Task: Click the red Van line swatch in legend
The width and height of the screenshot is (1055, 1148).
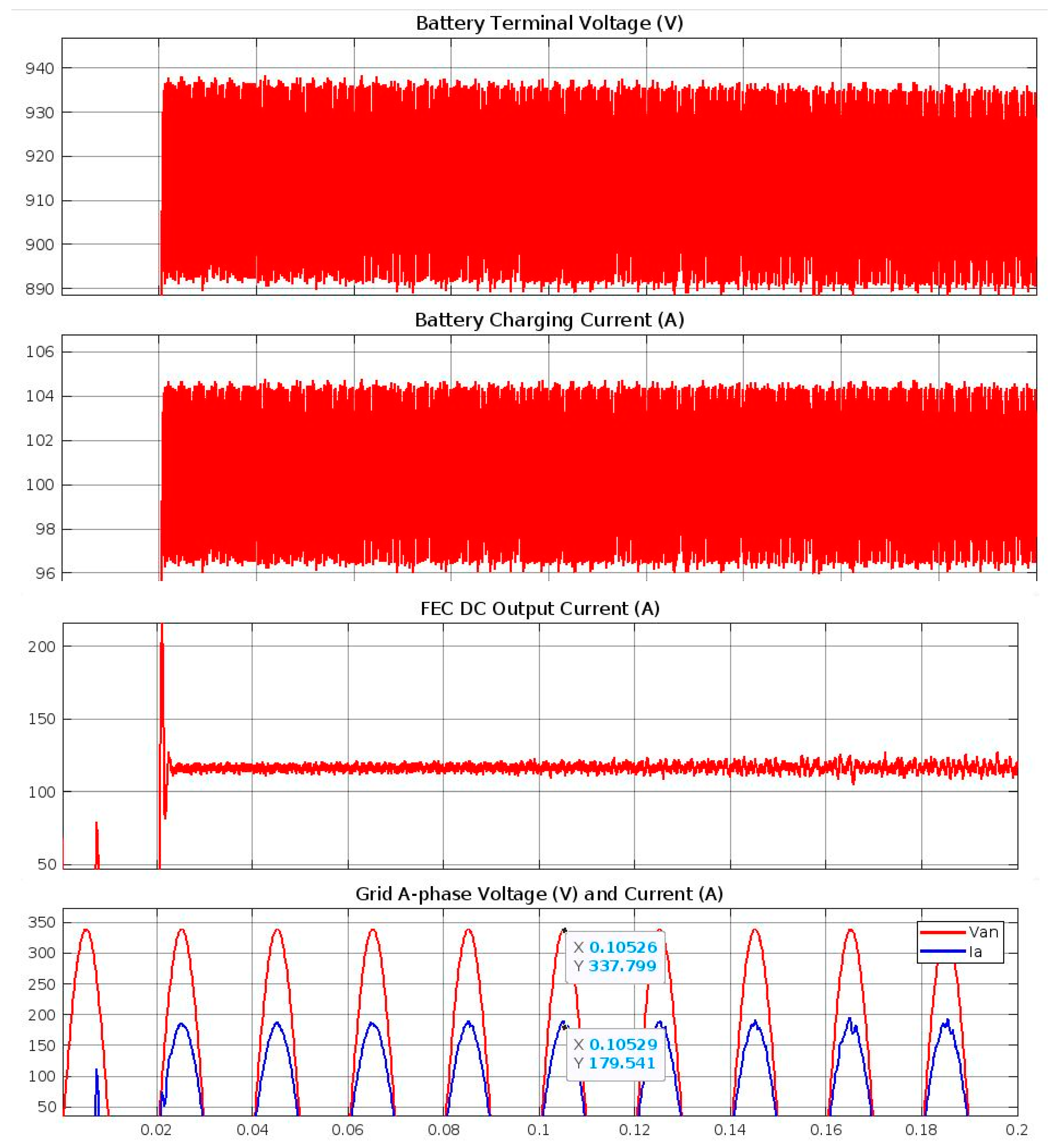Action: tap(943, 932)
